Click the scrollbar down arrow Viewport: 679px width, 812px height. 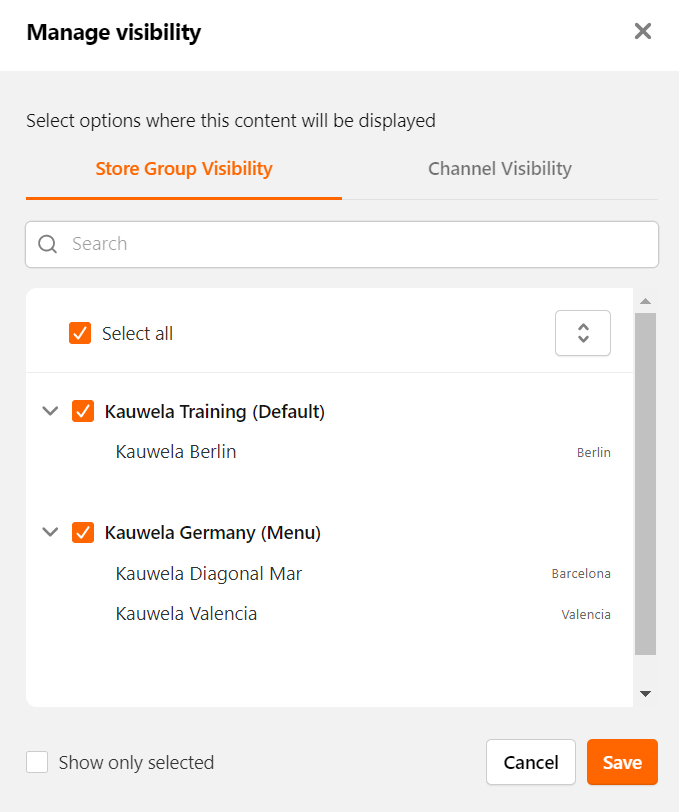[645, 692]
